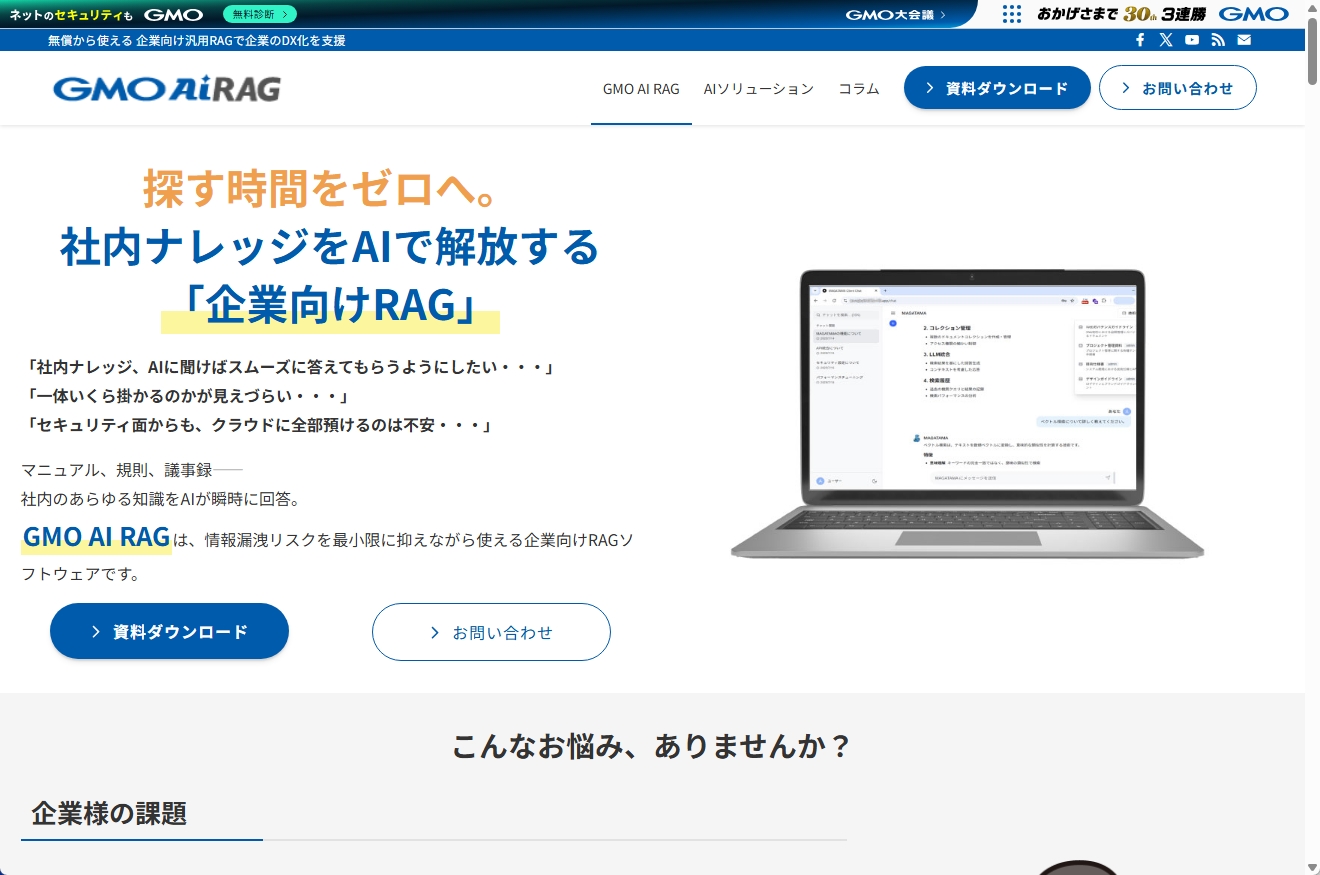Open the コラム menu item
Viewport: 1320px width, 875px height.
[x=859, y=89]
